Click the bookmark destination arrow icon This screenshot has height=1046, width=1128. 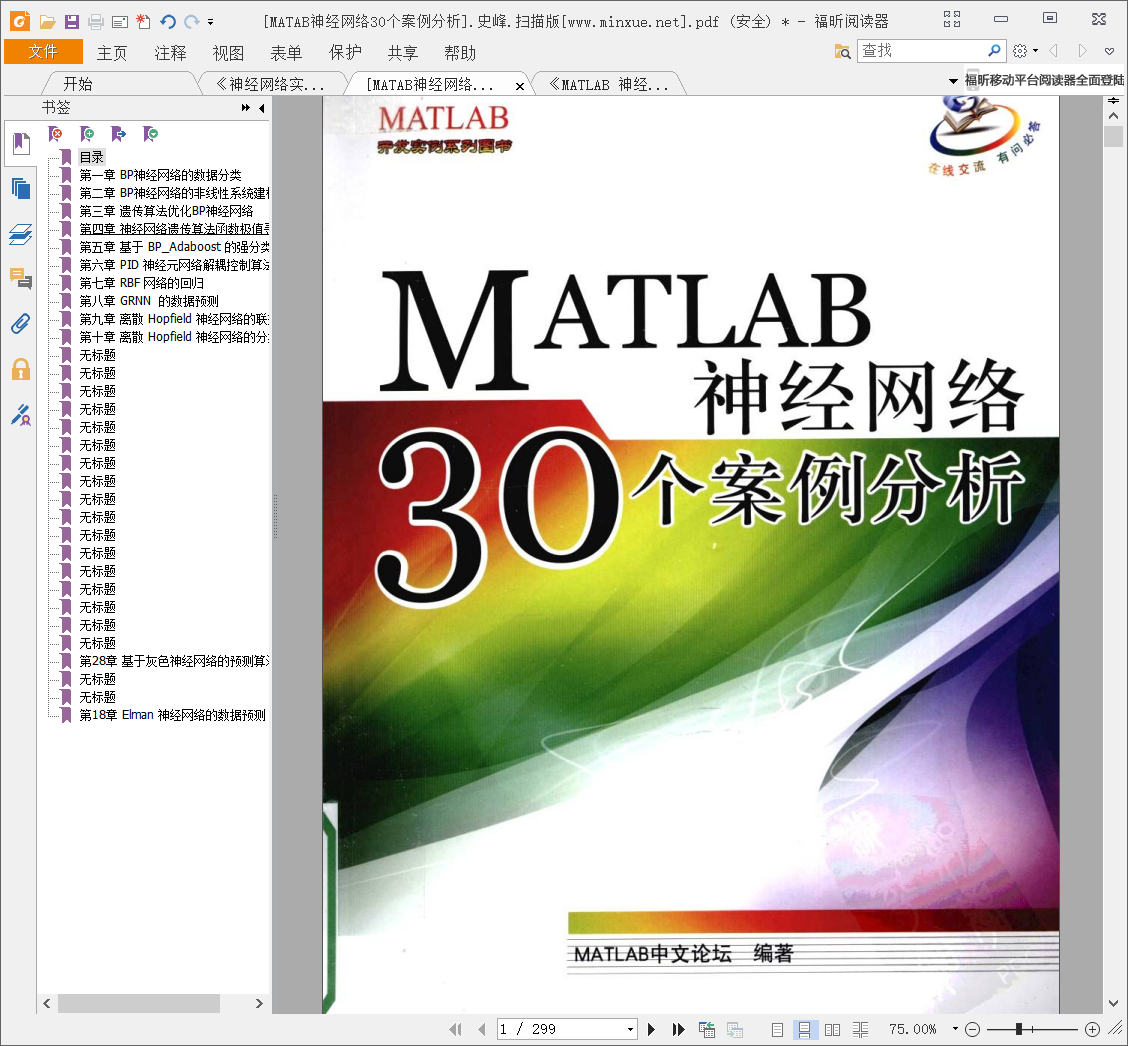click(x=119, y=133)
